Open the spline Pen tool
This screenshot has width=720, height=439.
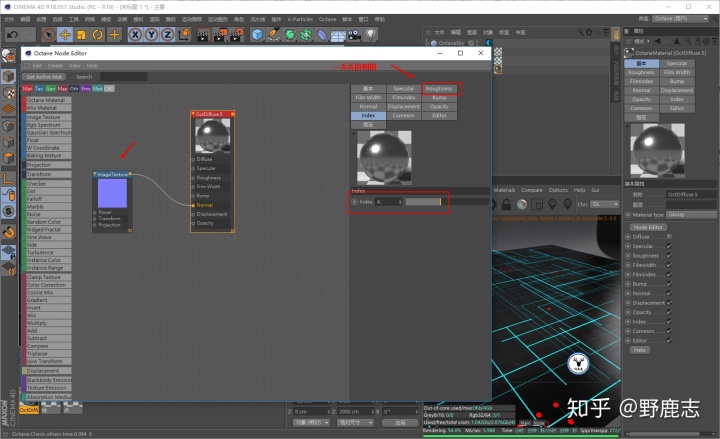click(274, 34)
